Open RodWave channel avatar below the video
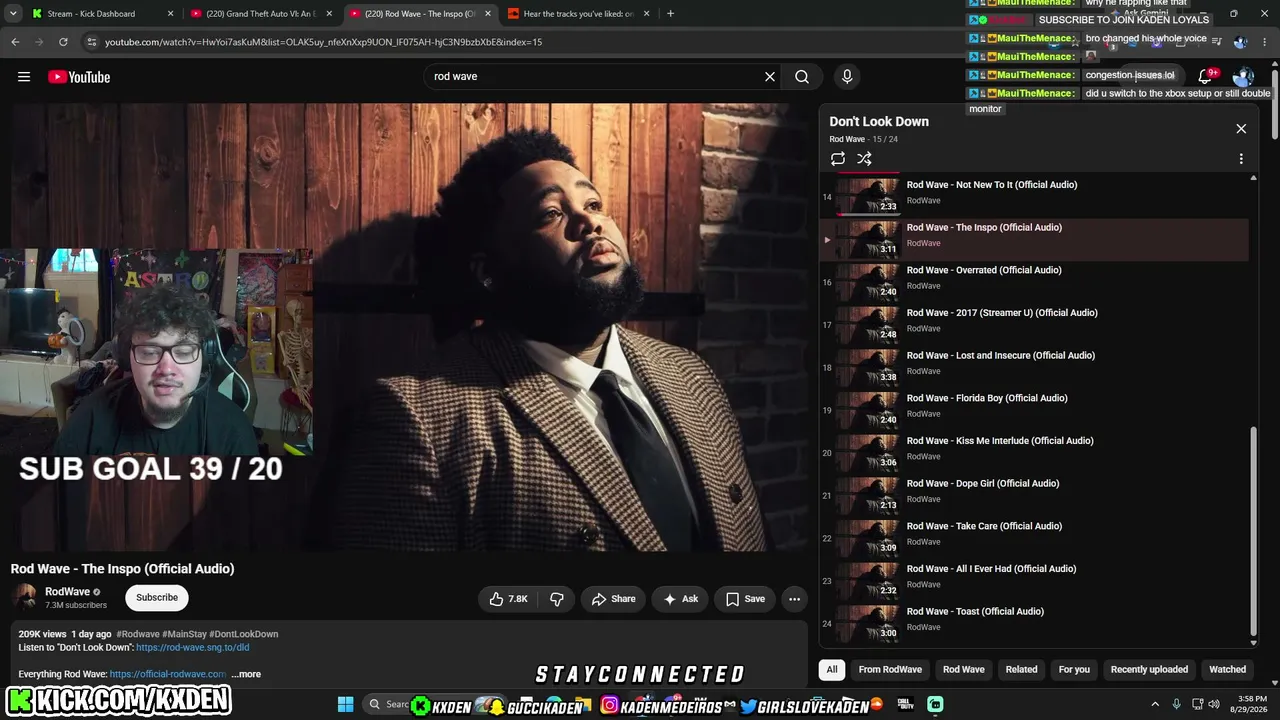 (x=25, y=597)
